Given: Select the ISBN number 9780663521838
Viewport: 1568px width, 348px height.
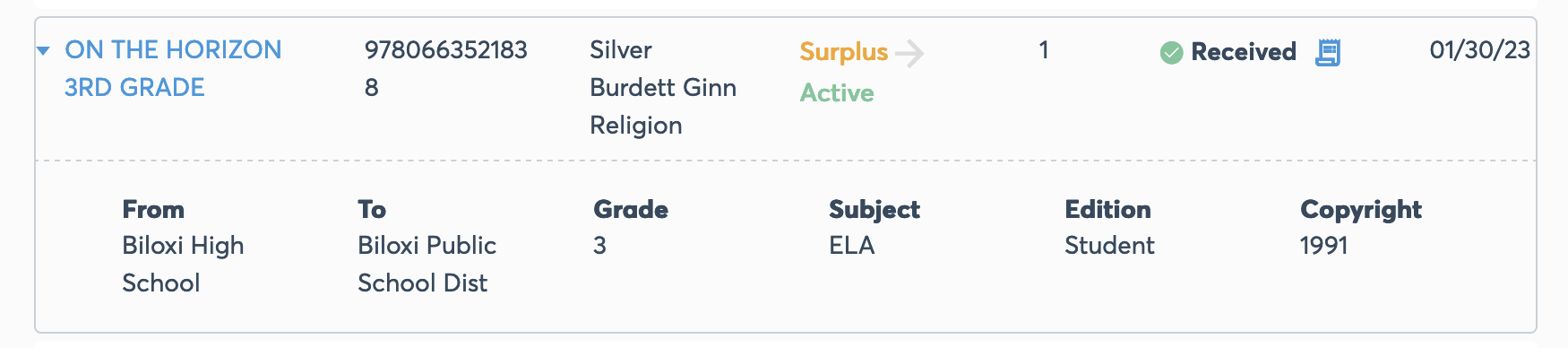Looking at the screenshot, I should [446, 68].
